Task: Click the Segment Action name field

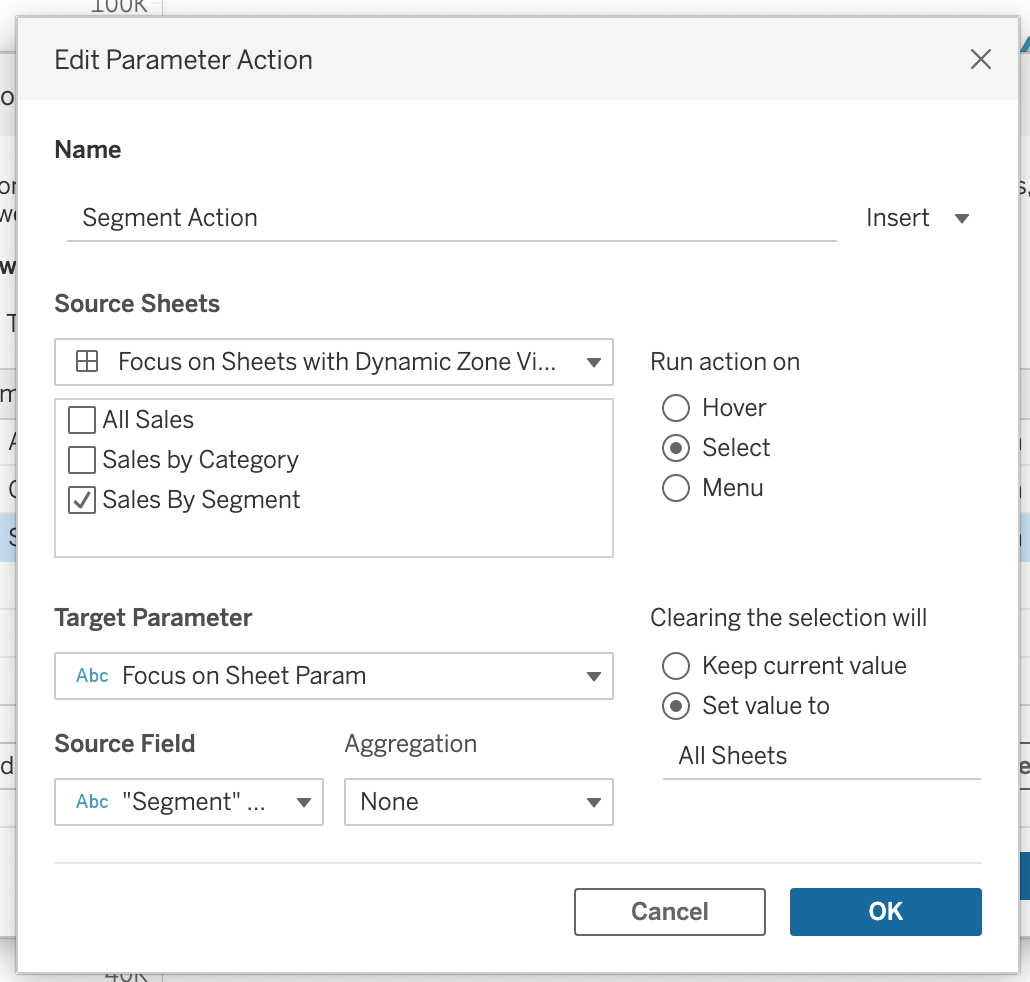Action: pyautogui.click(x=450, y=217)
